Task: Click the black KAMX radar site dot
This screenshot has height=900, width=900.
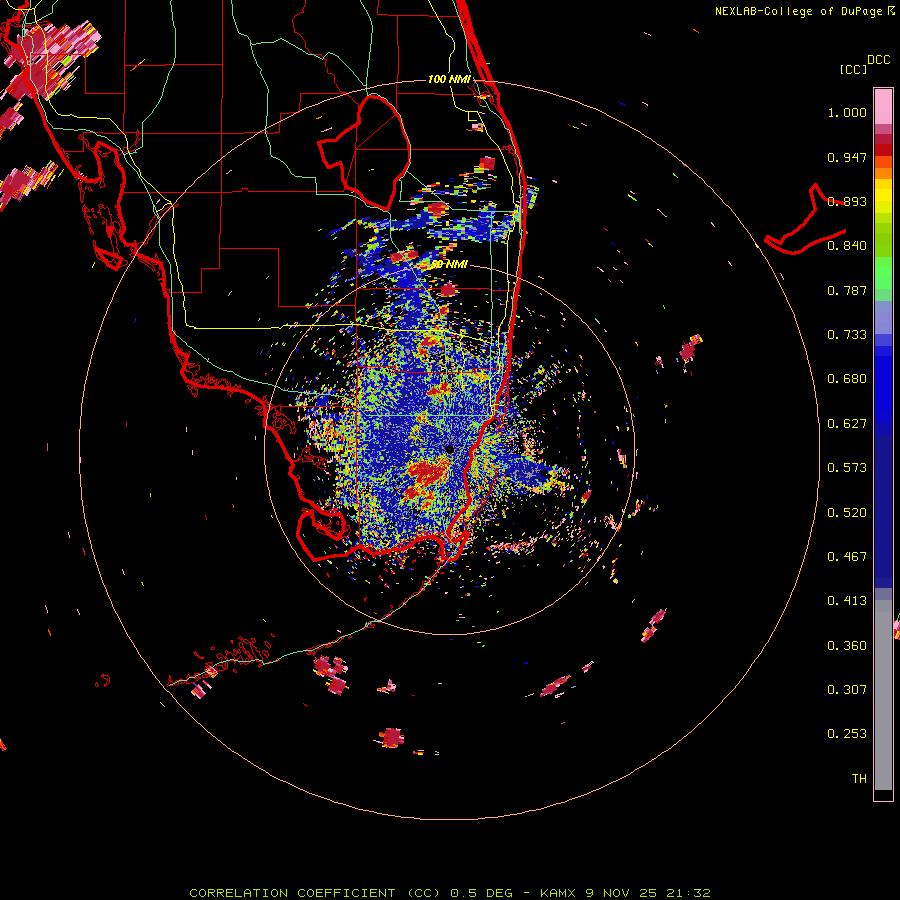Action: tap(449, 449)
